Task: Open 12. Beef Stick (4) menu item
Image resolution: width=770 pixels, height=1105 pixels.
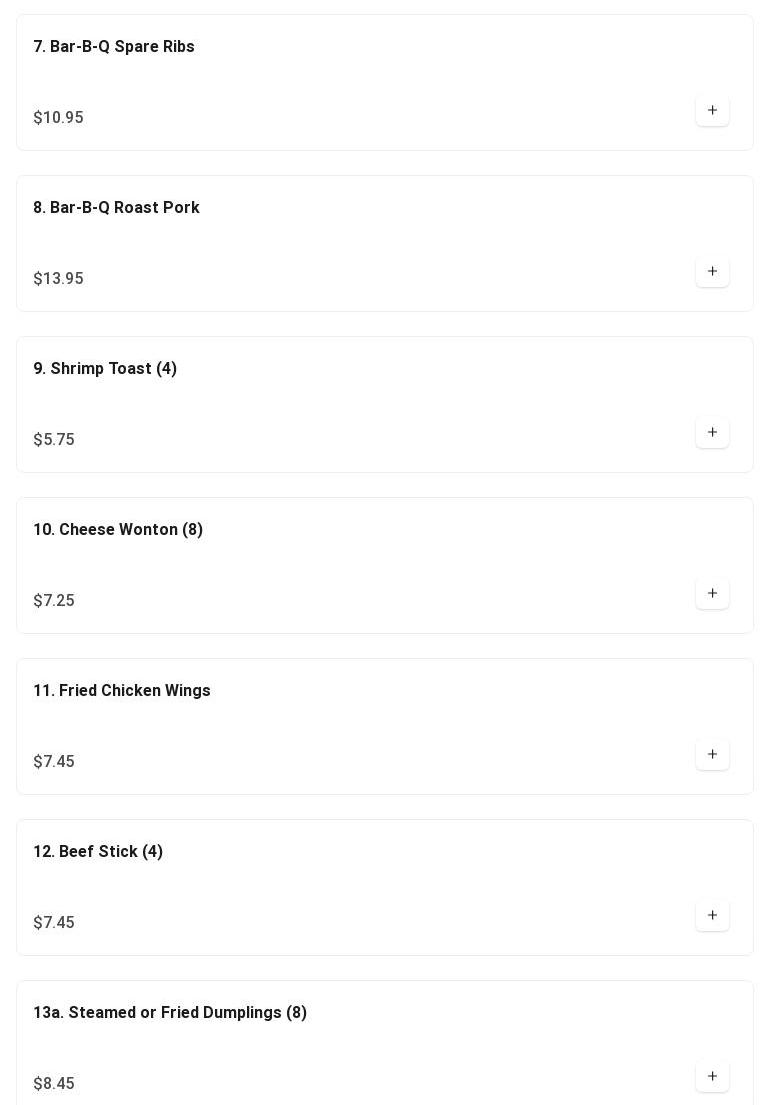Action: click(x=98, y=852)
